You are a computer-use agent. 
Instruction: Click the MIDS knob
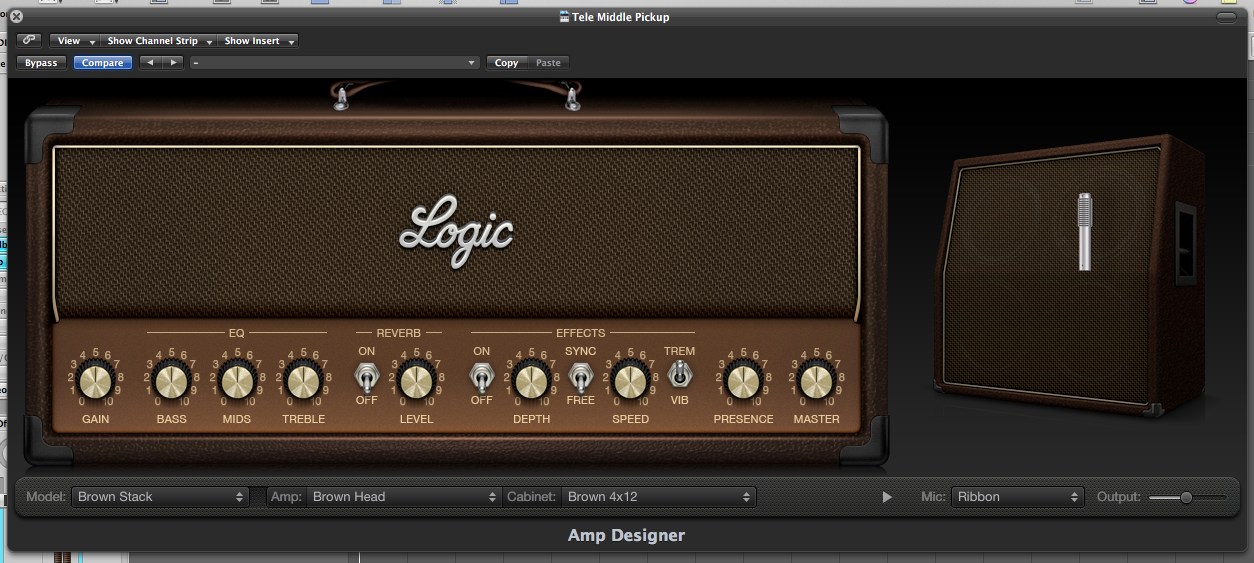click(237, 381)
